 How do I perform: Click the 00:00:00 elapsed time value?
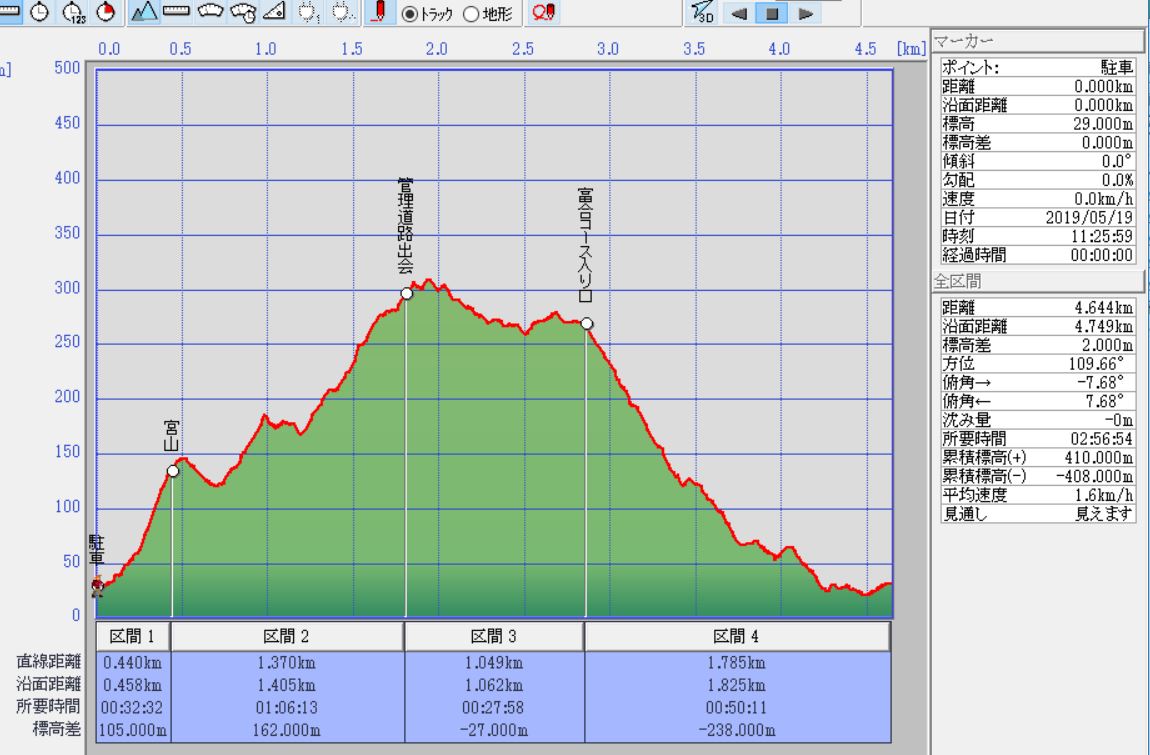pyautogui.click(x=1102, y=255)
